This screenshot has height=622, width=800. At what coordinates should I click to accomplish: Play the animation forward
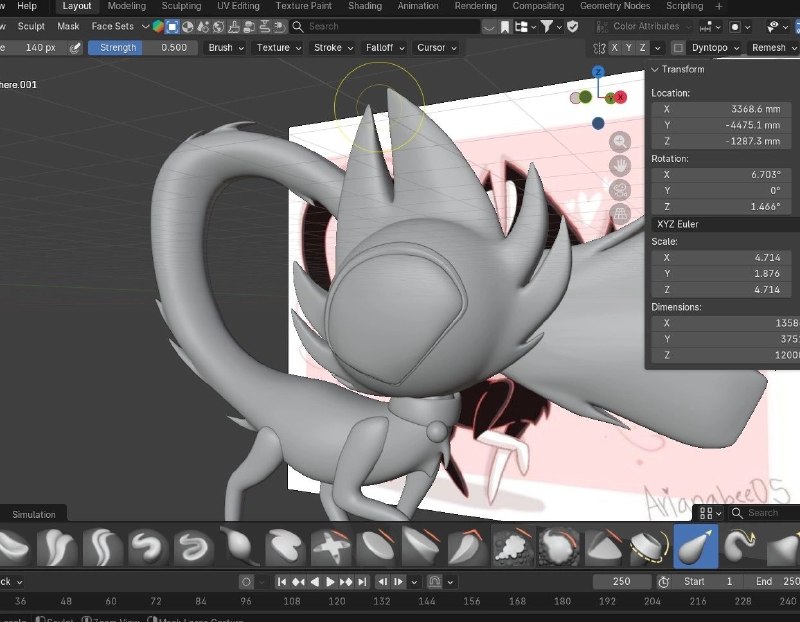click(330, 582)
